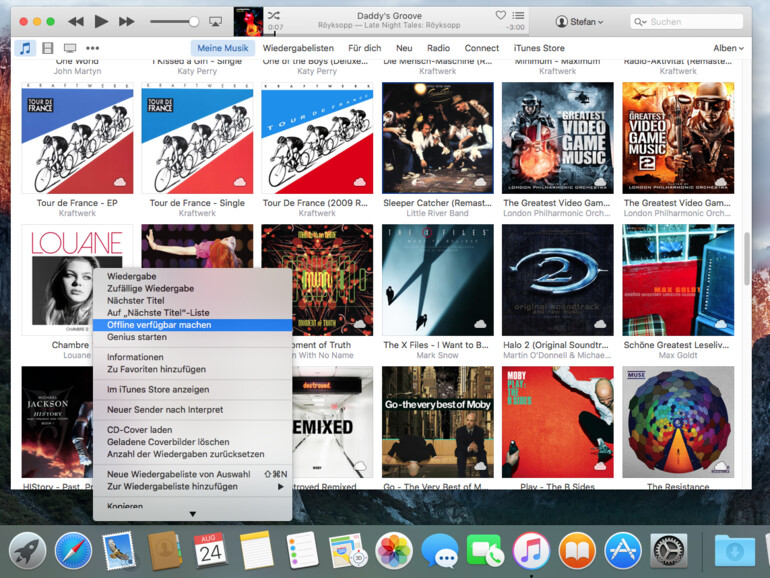The height and width of the screenshot is (578, 770).
Task: Click cloud download icon on Halo 2 cover
Action: (600, 324)
